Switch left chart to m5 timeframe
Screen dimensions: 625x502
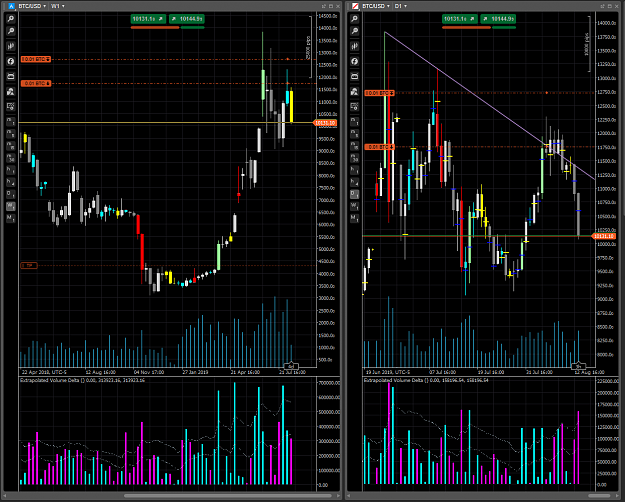click(11, 134)
